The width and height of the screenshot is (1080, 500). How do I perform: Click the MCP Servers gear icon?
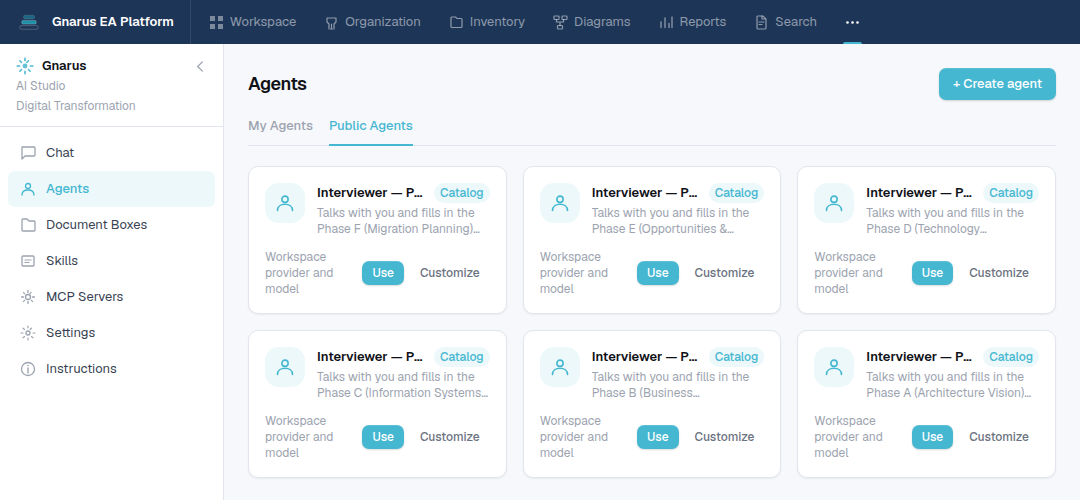click(28, 297)
